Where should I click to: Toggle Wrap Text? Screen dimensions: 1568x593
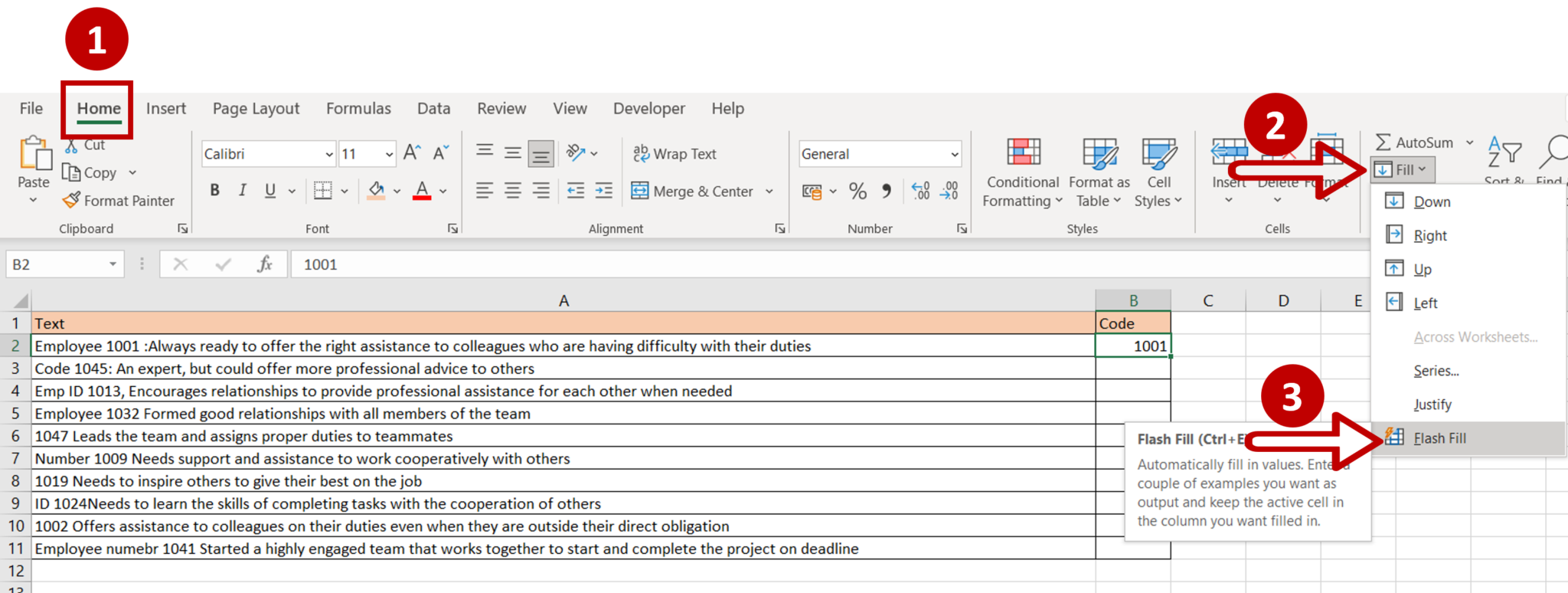tap(675, 154)
